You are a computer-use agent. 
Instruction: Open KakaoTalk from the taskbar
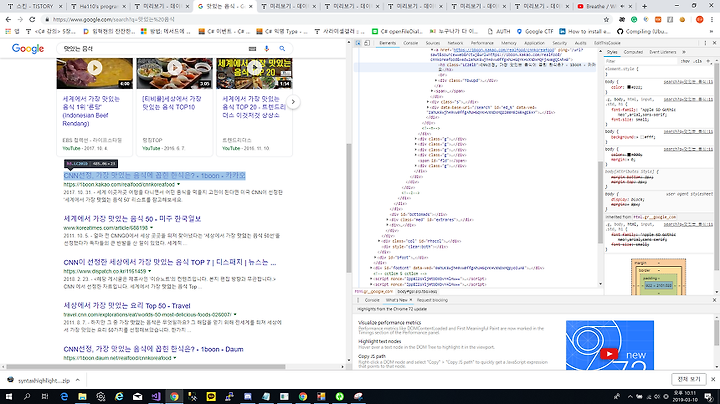[x=211, y=396]
